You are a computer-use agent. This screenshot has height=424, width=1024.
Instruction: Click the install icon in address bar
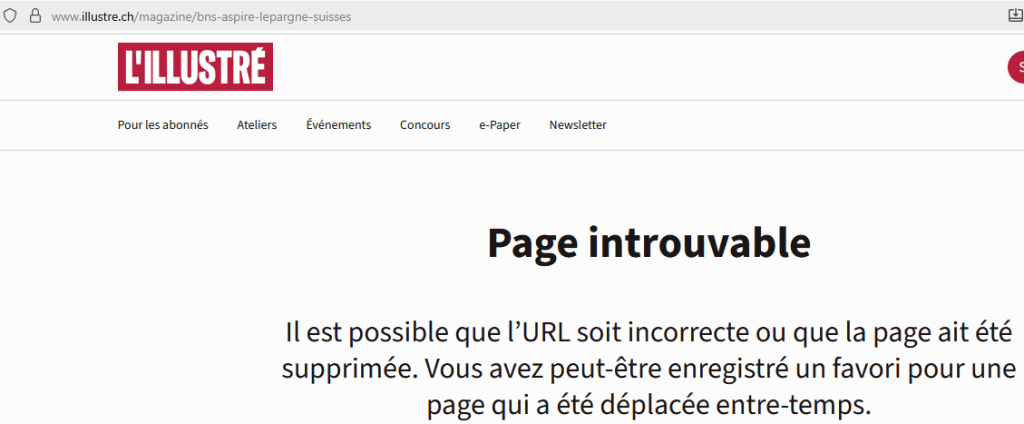pyautogui.click(x=1013, y=16)
